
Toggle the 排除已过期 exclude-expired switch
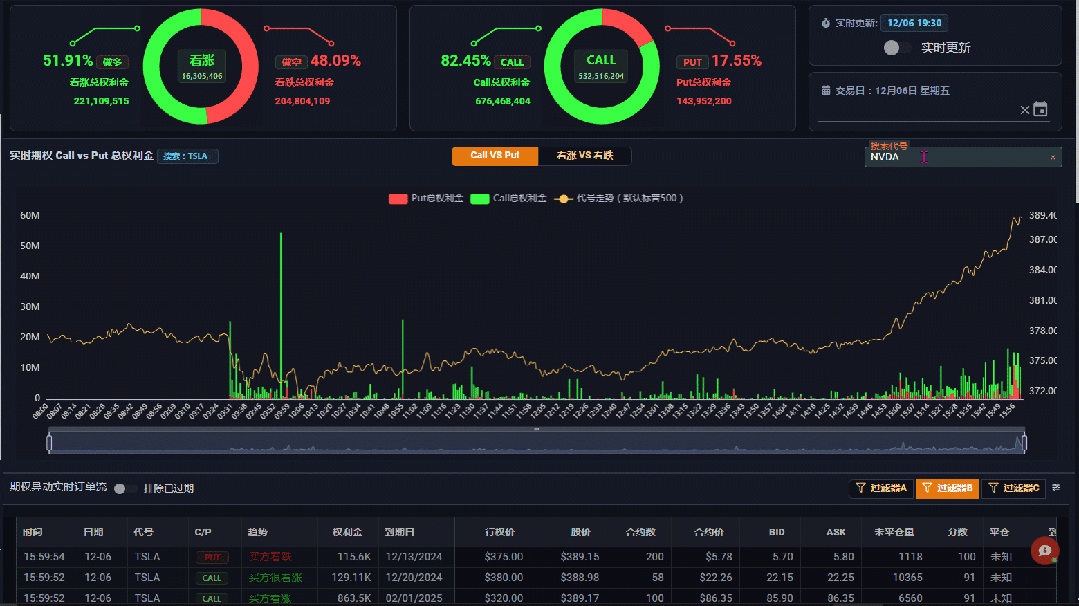coord(125,488)
